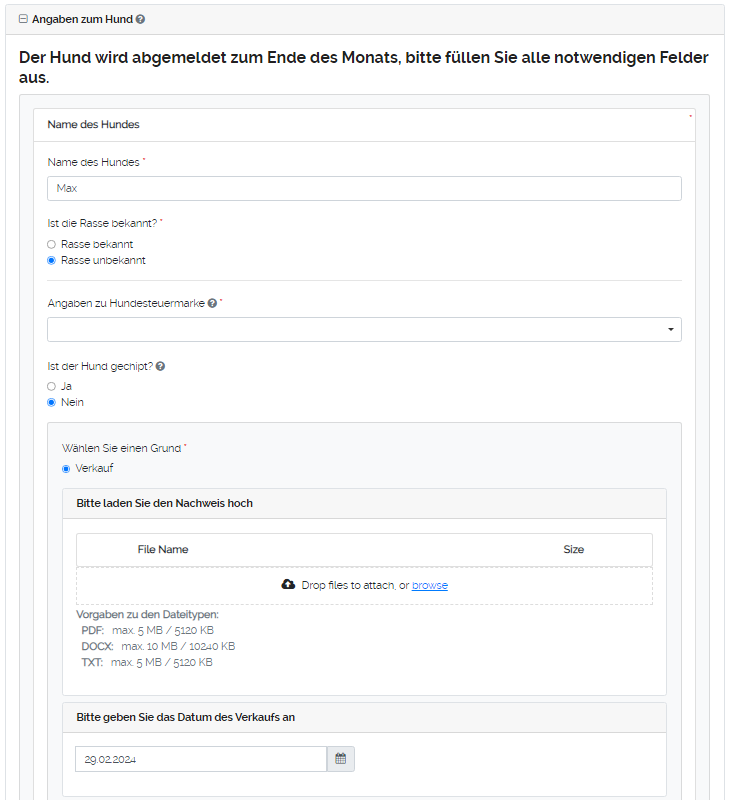Viewport: 729px width, 800px height.
Task: Click the Datum des Verkaufs panel header
Action: (185, 717)
